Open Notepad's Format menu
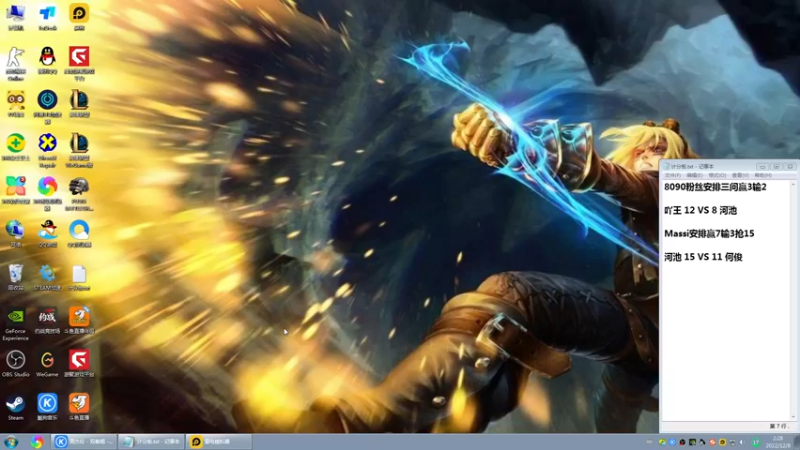Image resolution: width=800 pixels, height=450 pixels. click(x=717, y=175)
